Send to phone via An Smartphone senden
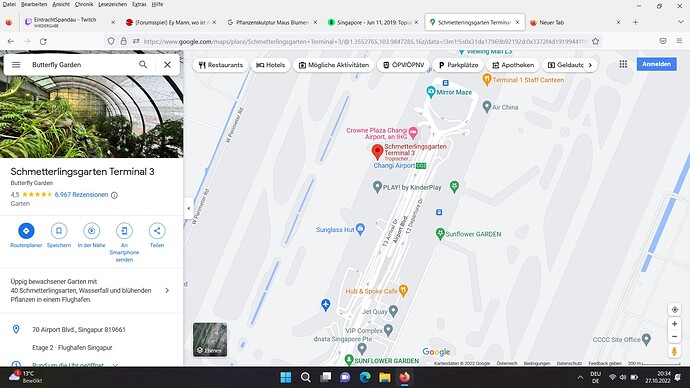This screenshot has width=690, height=388. pyautogui.click(x=124, y=231)
